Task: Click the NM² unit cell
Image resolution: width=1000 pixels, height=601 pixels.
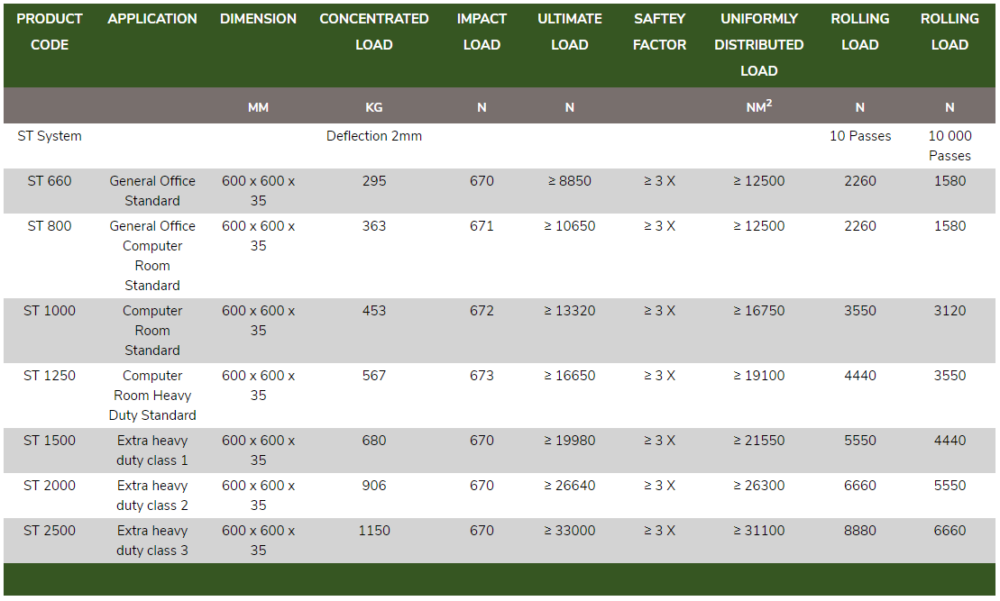Action: (758, 107)
